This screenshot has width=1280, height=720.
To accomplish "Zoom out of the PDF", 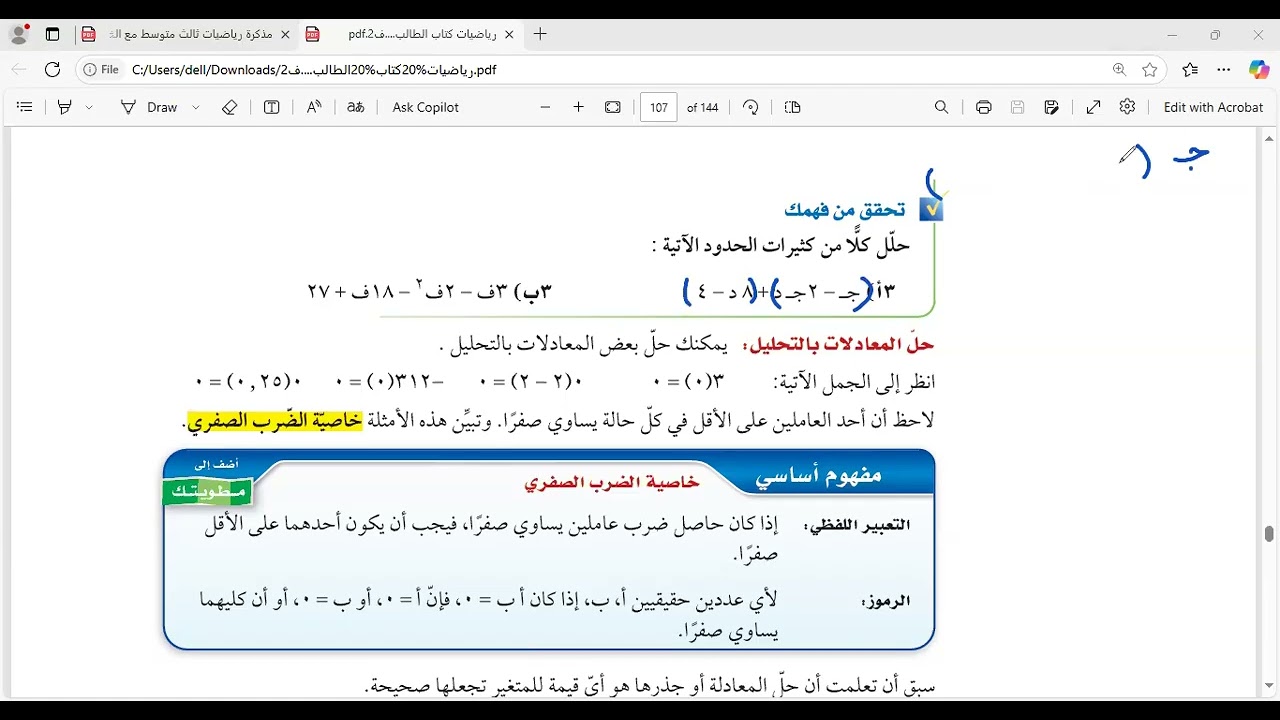I will pyautogui.click(x=545, y=107).
